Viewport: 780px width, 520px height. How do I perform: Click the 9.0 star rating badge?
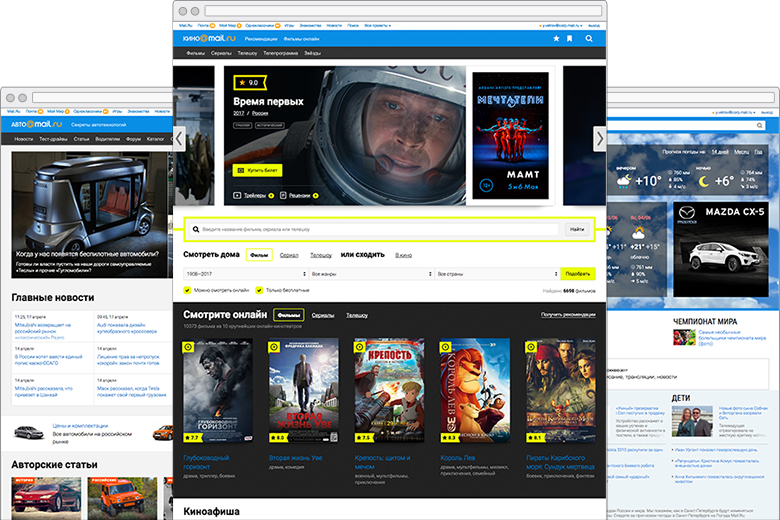pyautogui.click(x=250, y=83)
